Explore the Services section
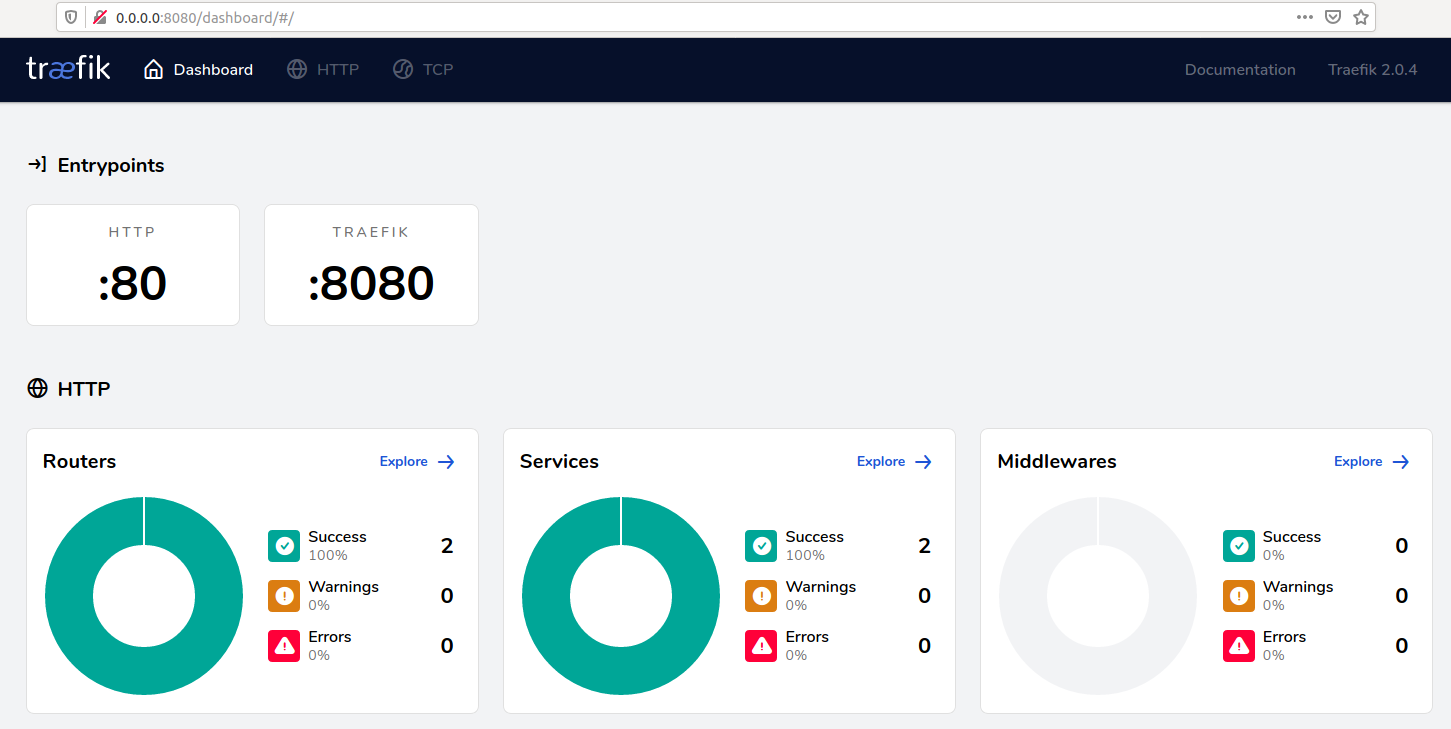This screenshot has width=1451, height=729. click(894, 461)
